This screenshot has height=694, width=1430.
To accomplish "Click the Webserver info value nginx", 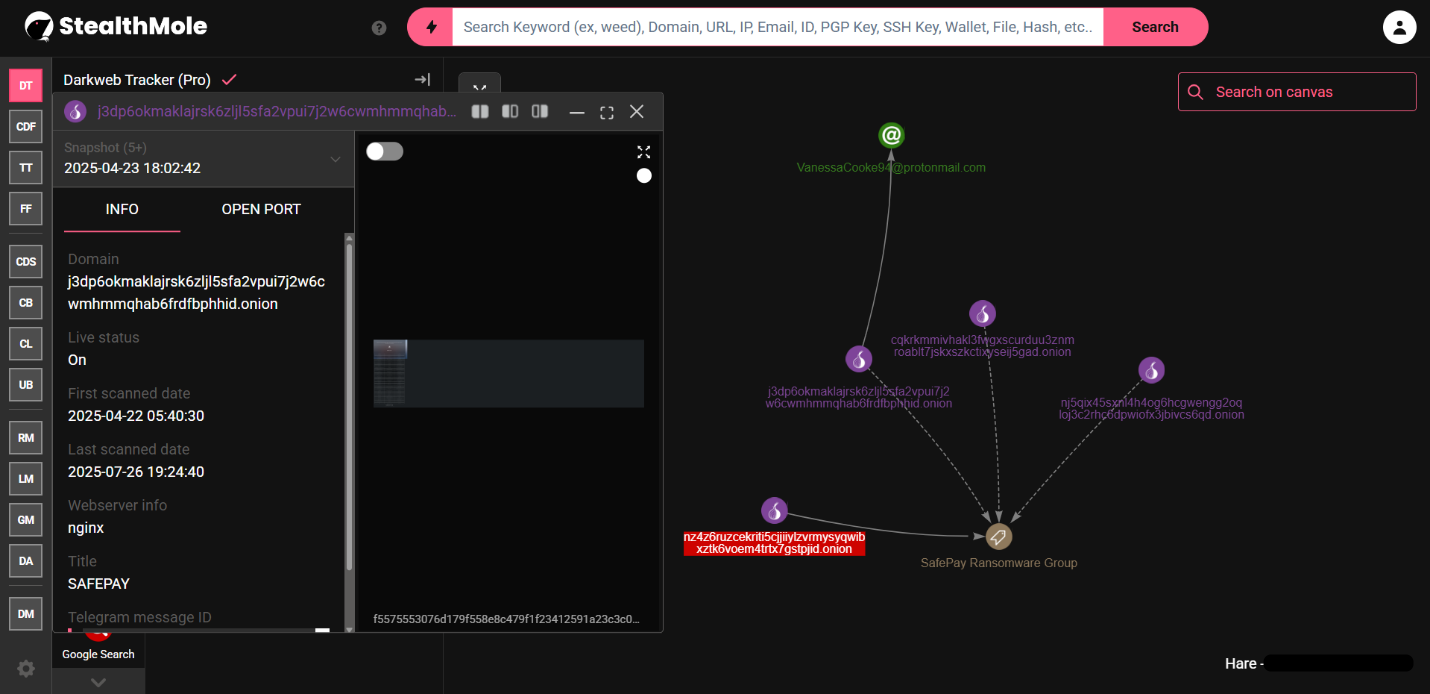I will (86, 528).
